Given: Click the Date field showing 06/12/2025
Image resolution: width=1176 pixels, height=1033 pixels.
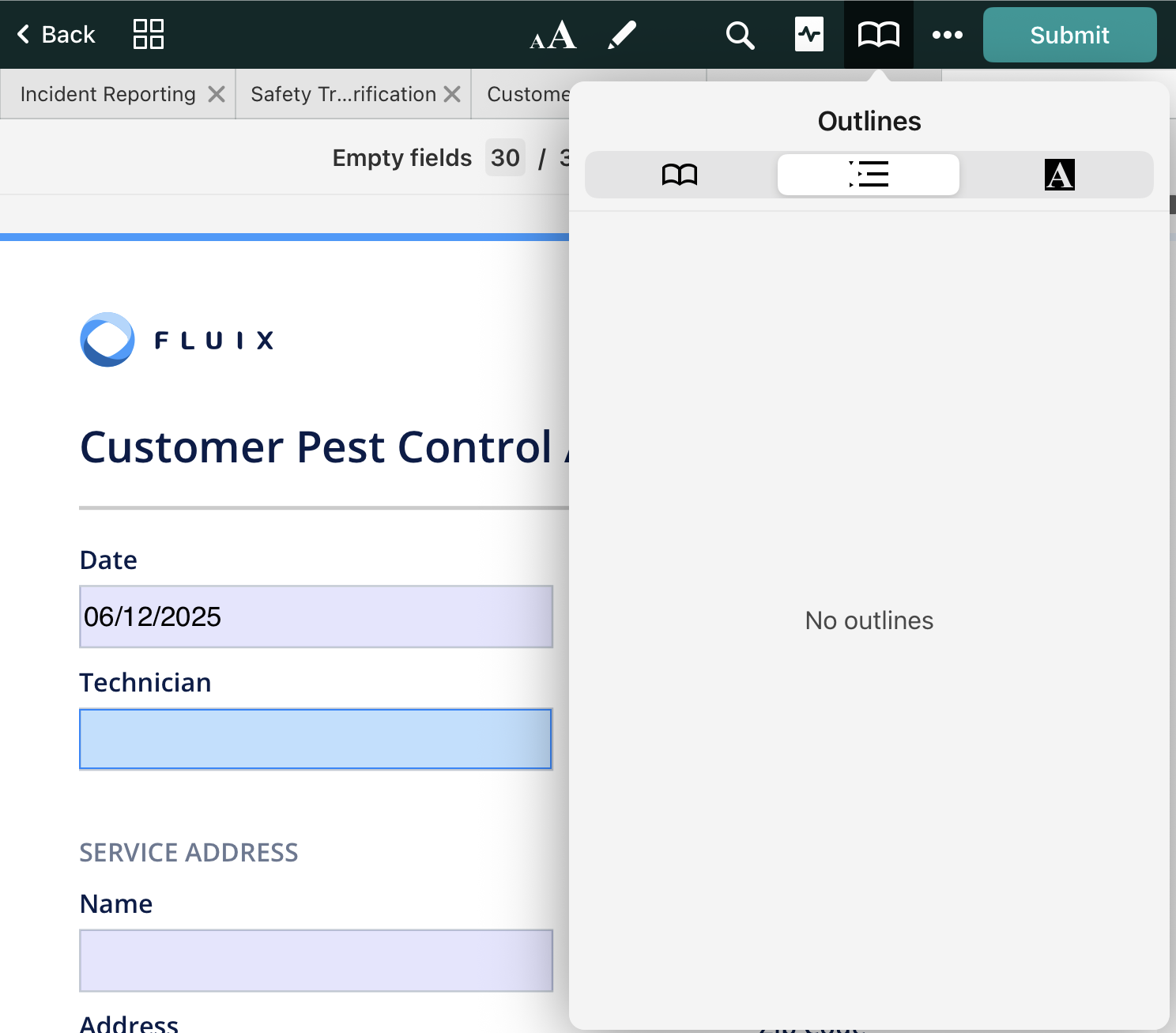Looking at the screenshot, I should pos(316,616).
